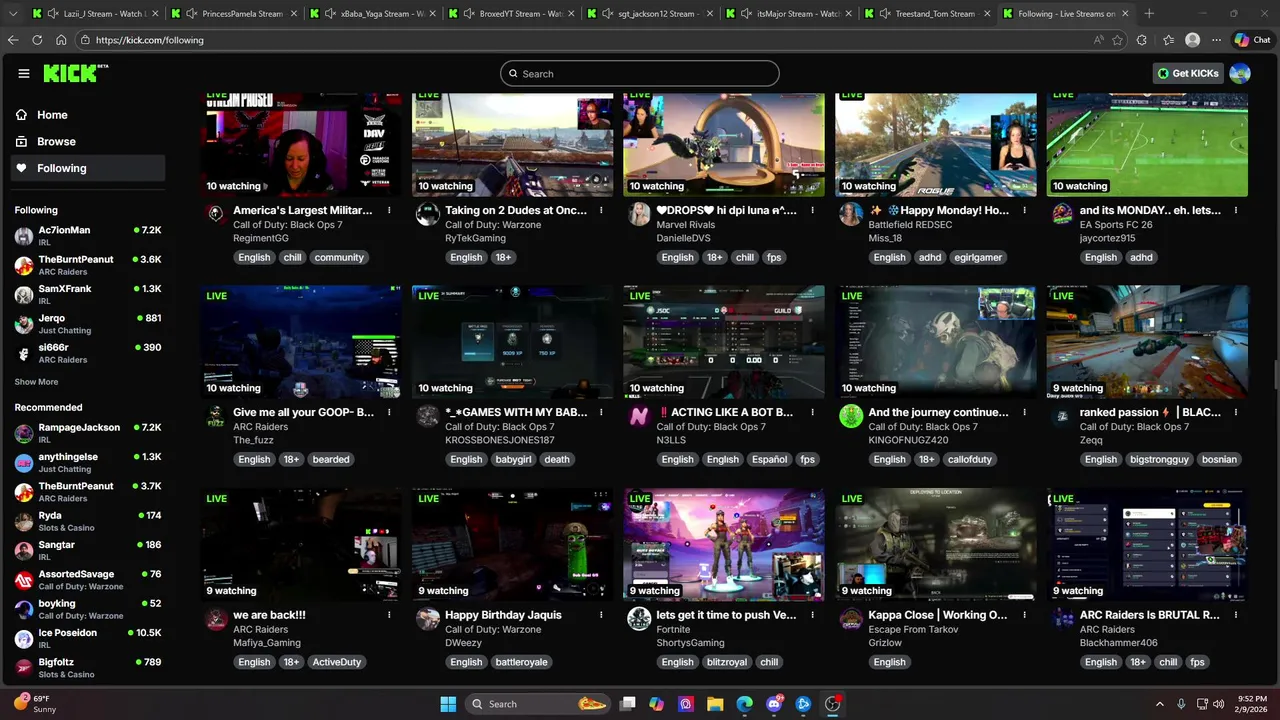
Task: Click AssortedSavage avatar in Recommended
Action: 24,580
